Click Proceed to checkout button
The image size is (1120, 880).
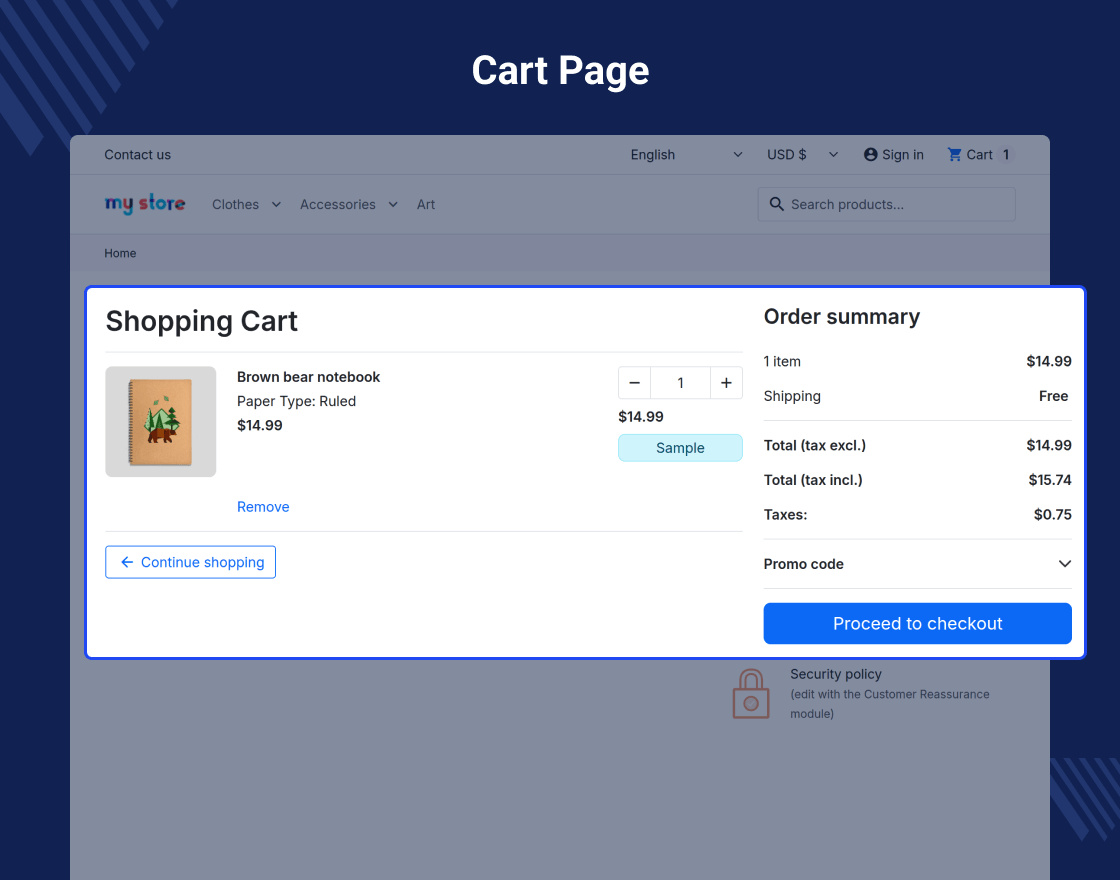click(917, 624)
